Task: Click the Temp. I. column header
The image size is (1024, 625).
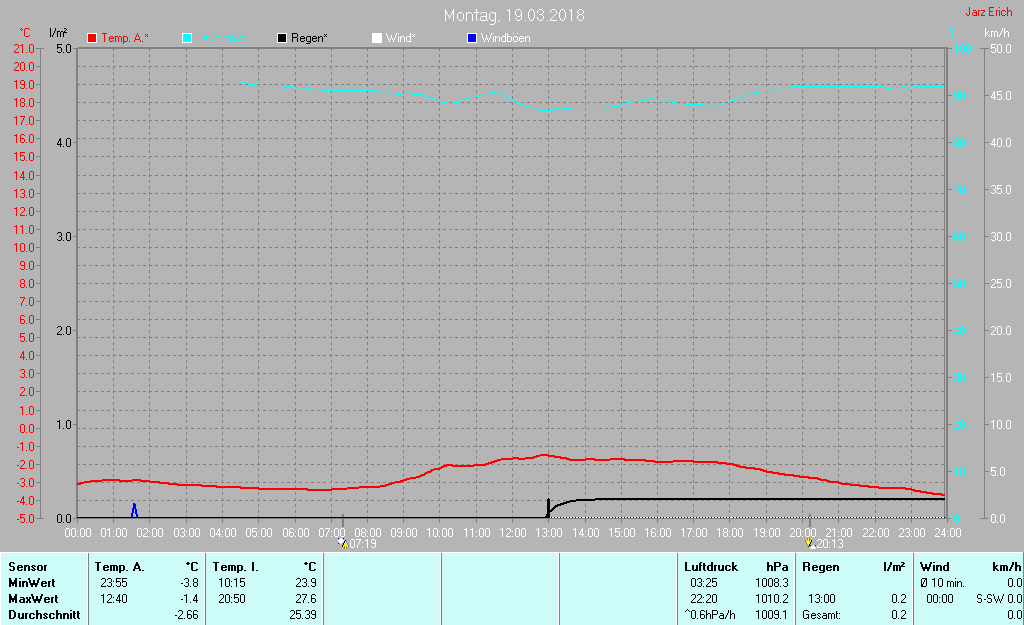Action: [235, 567]
